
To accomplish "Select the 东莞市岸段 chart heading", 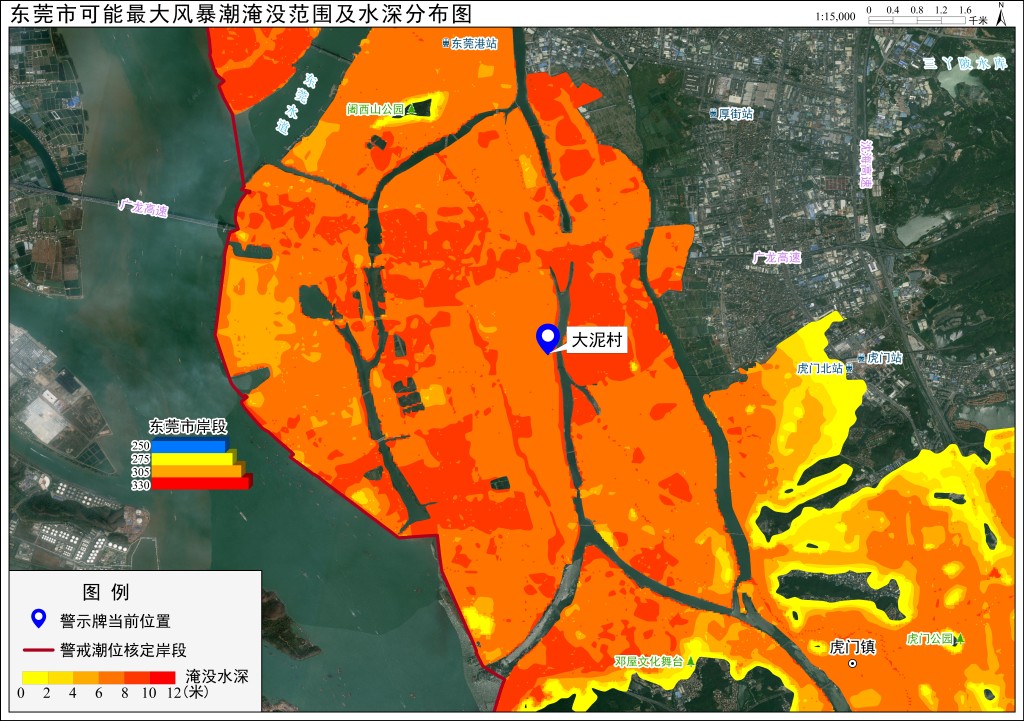I will coord(188,426).
